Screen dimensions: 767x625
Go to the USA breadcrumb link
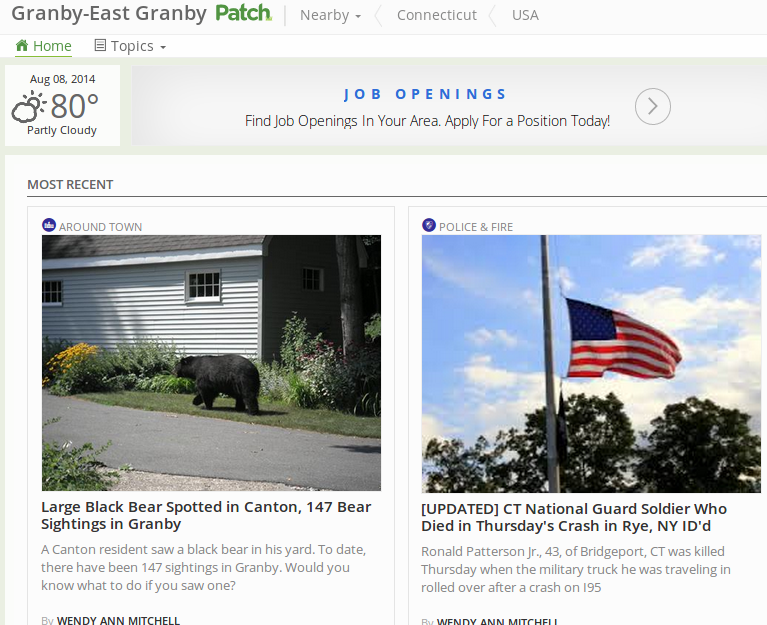(525, 15)
